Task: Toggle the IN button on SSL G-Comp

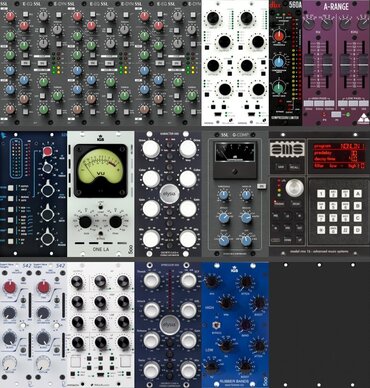Action: pos(262,186)
